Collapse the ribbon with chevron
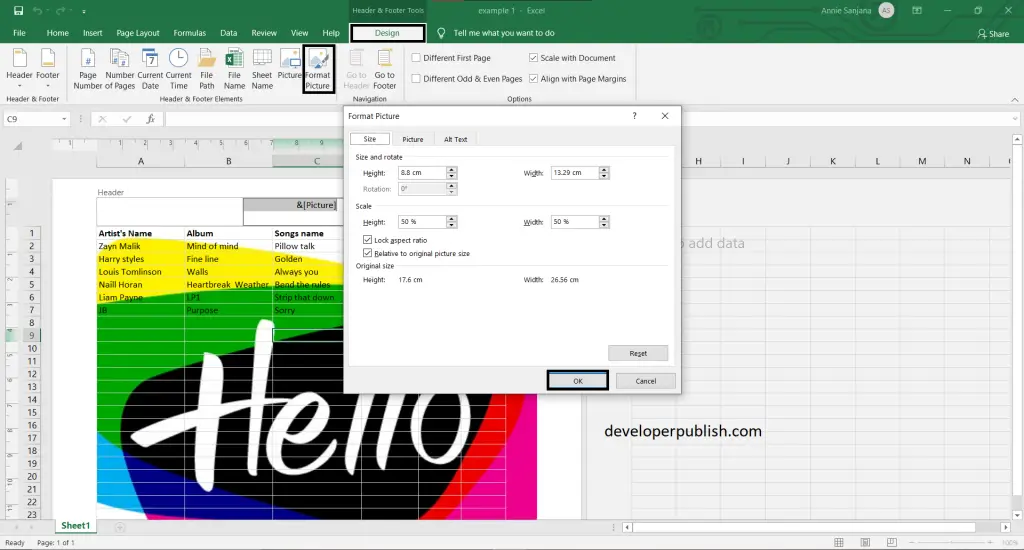This screenshot has height=550, width=1024. click(x=1014, y=99)
